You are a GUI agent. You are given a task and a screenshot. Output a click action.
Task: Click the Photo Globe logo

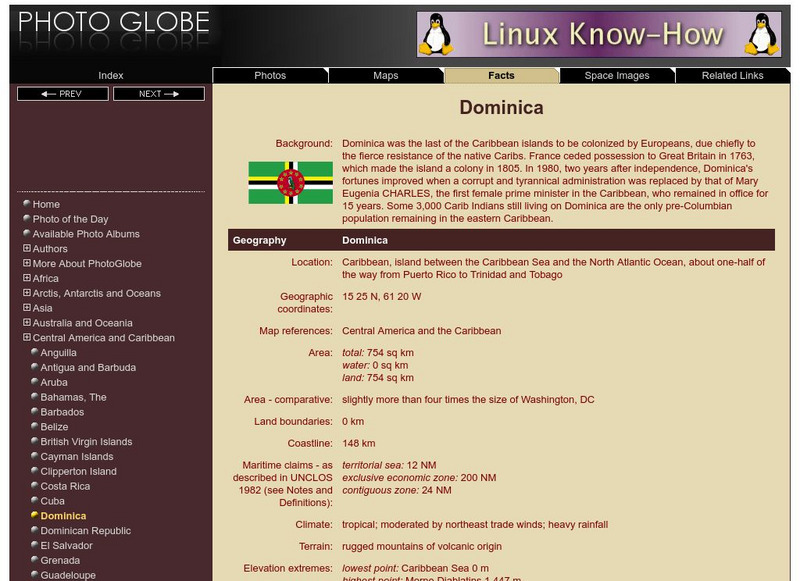tap(114, 24)
